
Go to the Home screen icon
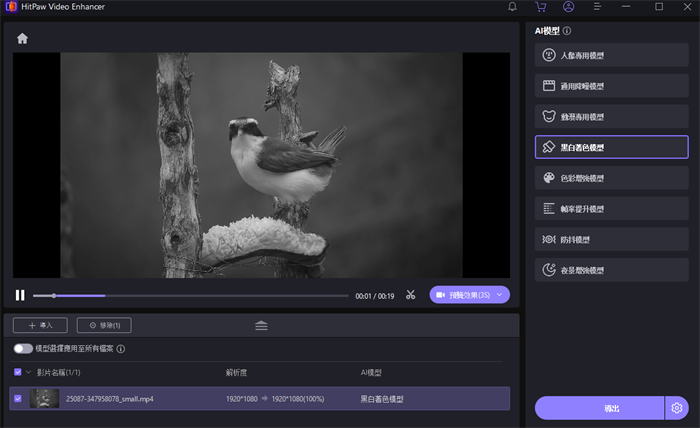coord(22,39)
